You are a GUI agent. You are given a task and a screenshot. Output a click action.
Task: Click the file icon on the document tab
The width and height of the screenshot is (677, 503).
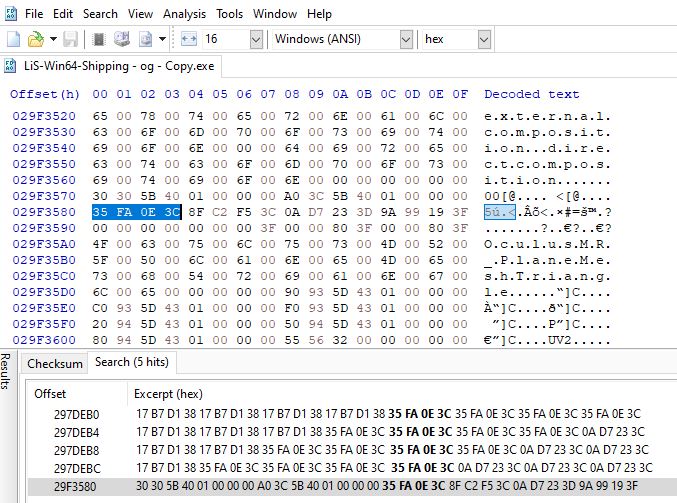point(10,66)
